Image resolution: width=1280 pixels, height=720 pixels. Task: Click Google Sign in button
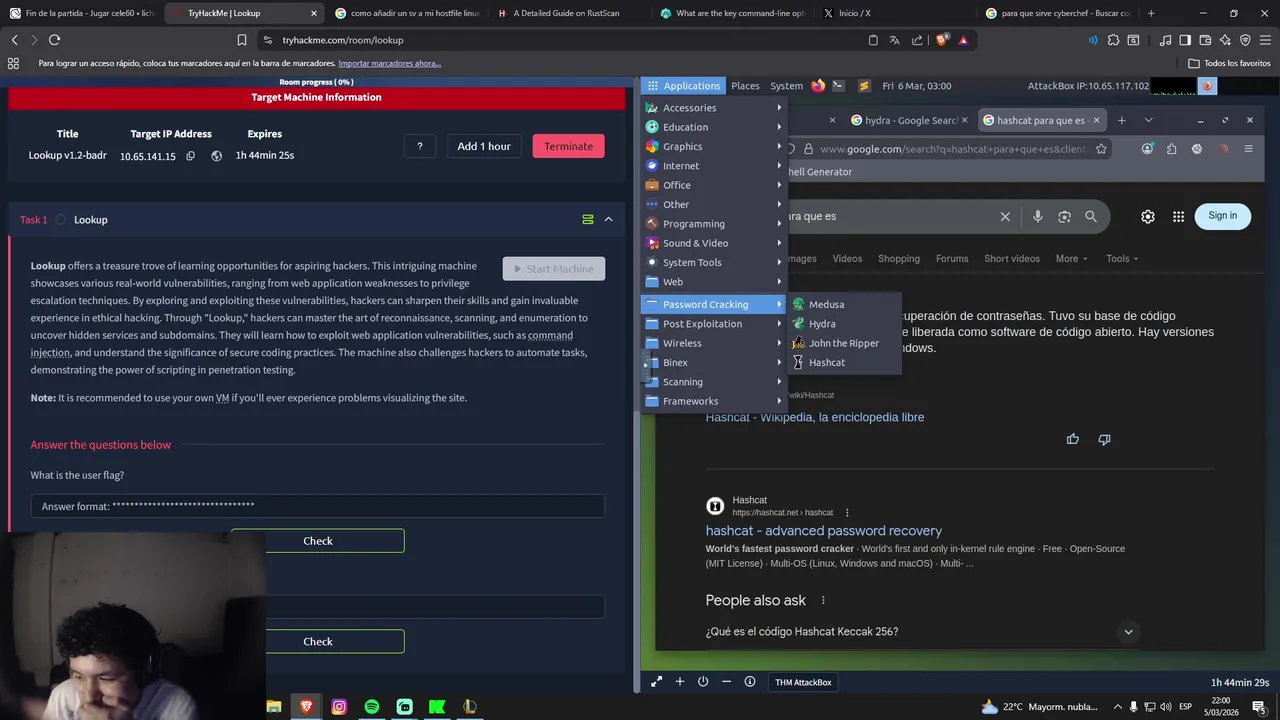(x=1222, y=216)
